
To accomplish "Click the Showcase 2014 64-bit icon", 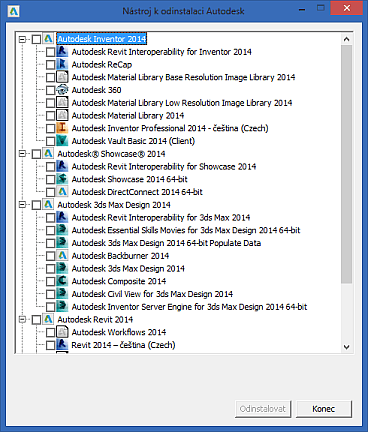I will point(62,179).
